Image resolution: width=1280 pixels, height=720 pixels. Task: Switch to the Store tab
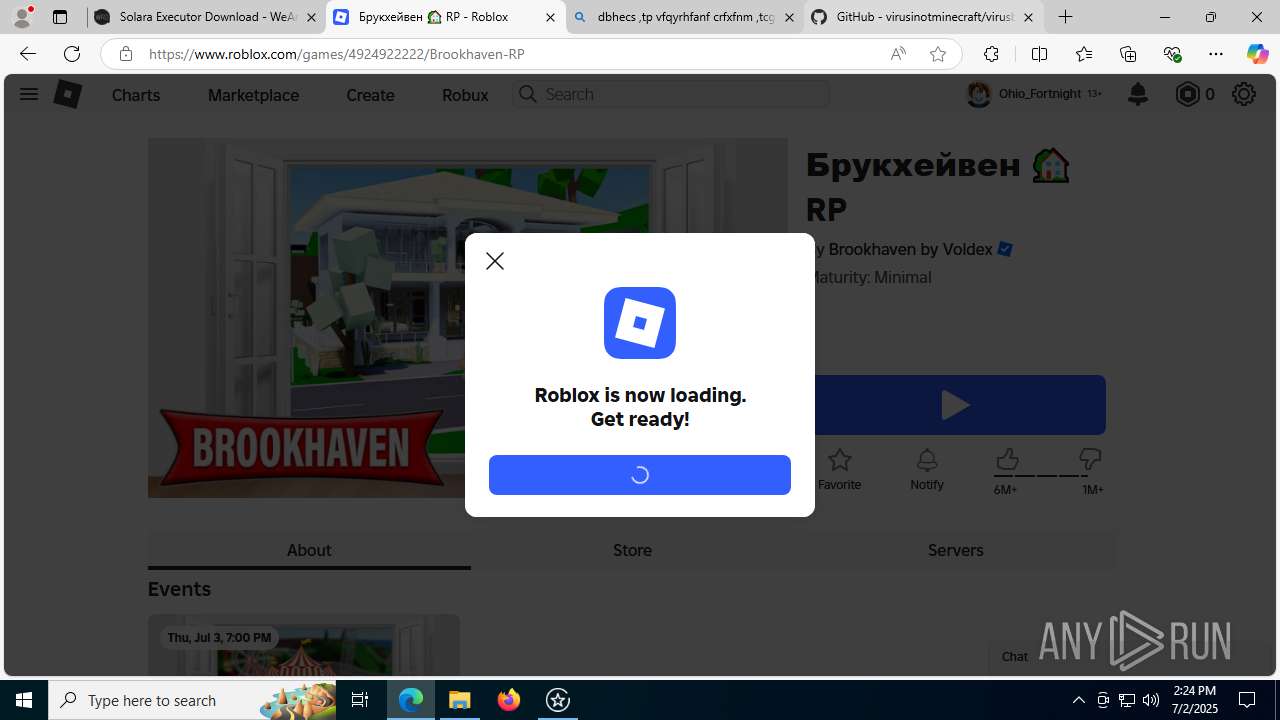tap(632, 550)
